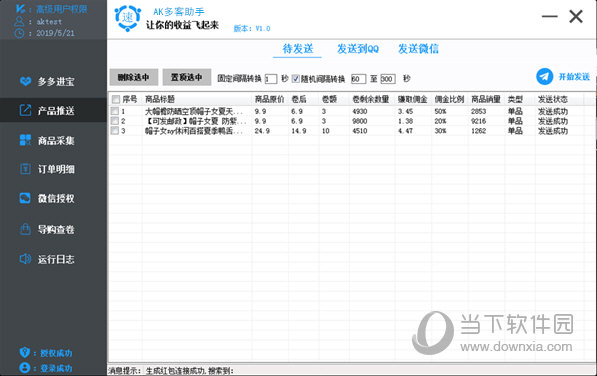Click the 置顶选中 button
597x376 pixels.
pos(187,77)
